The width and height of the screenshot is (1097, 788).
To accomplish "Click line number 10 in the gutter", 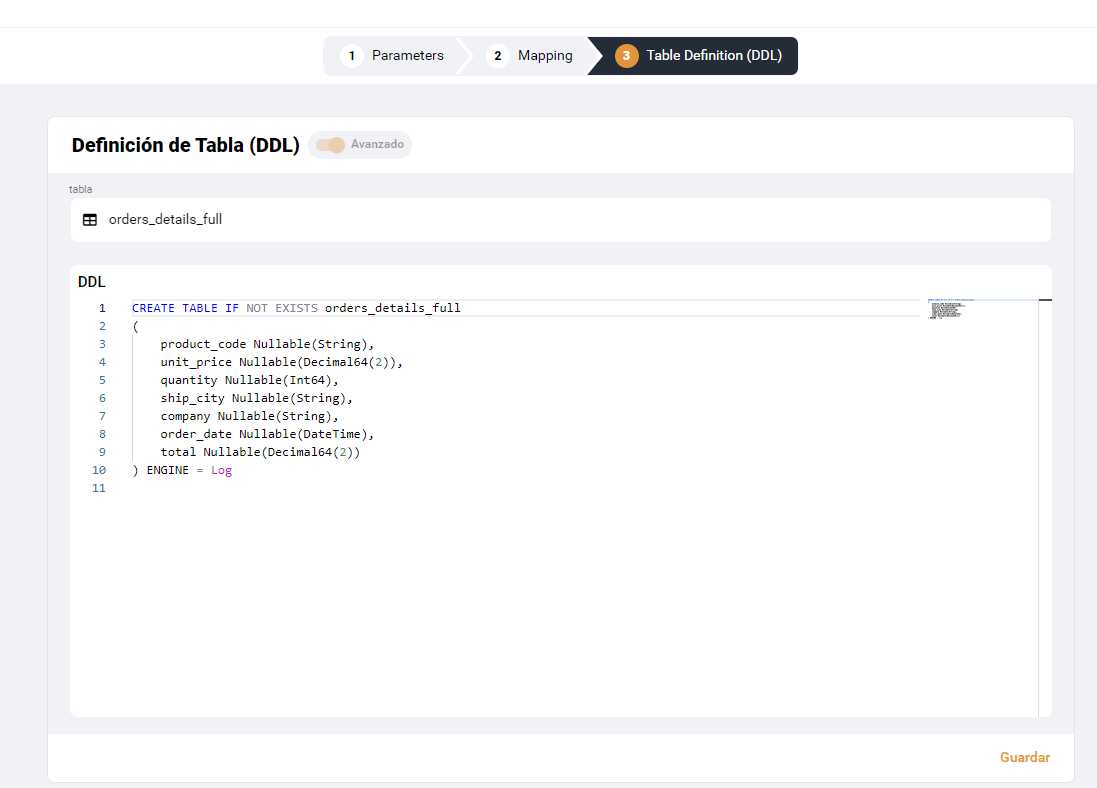I will click(99, 470).
